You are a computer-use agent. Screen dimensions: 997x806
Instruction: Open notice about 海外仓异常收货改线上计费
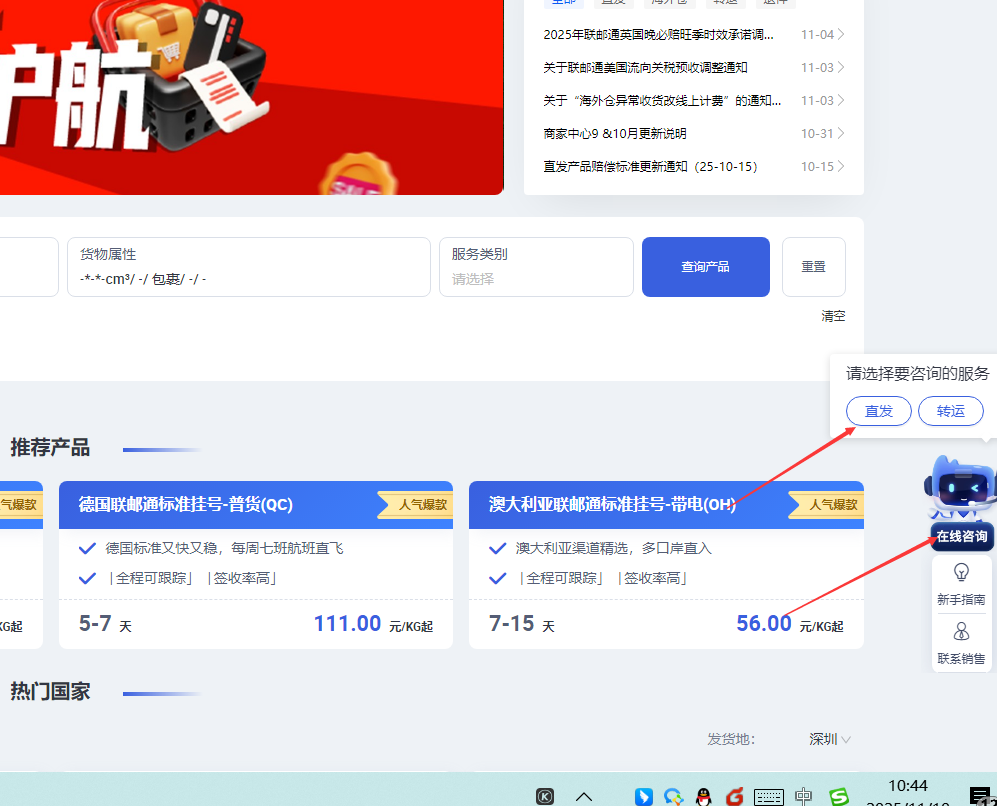[x=662, y=100]
